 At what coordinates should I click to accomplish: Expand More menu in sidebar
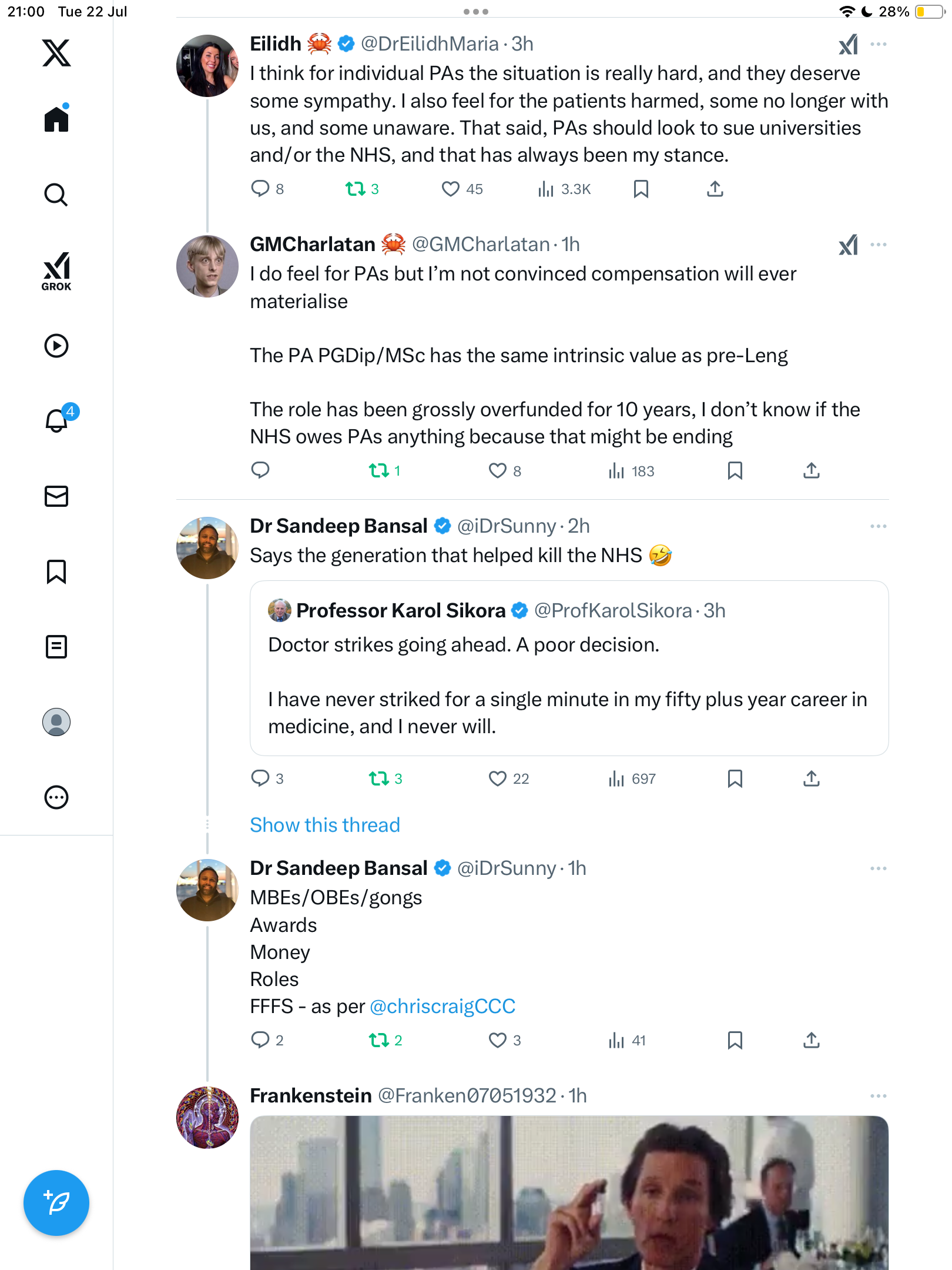[56, 797]
